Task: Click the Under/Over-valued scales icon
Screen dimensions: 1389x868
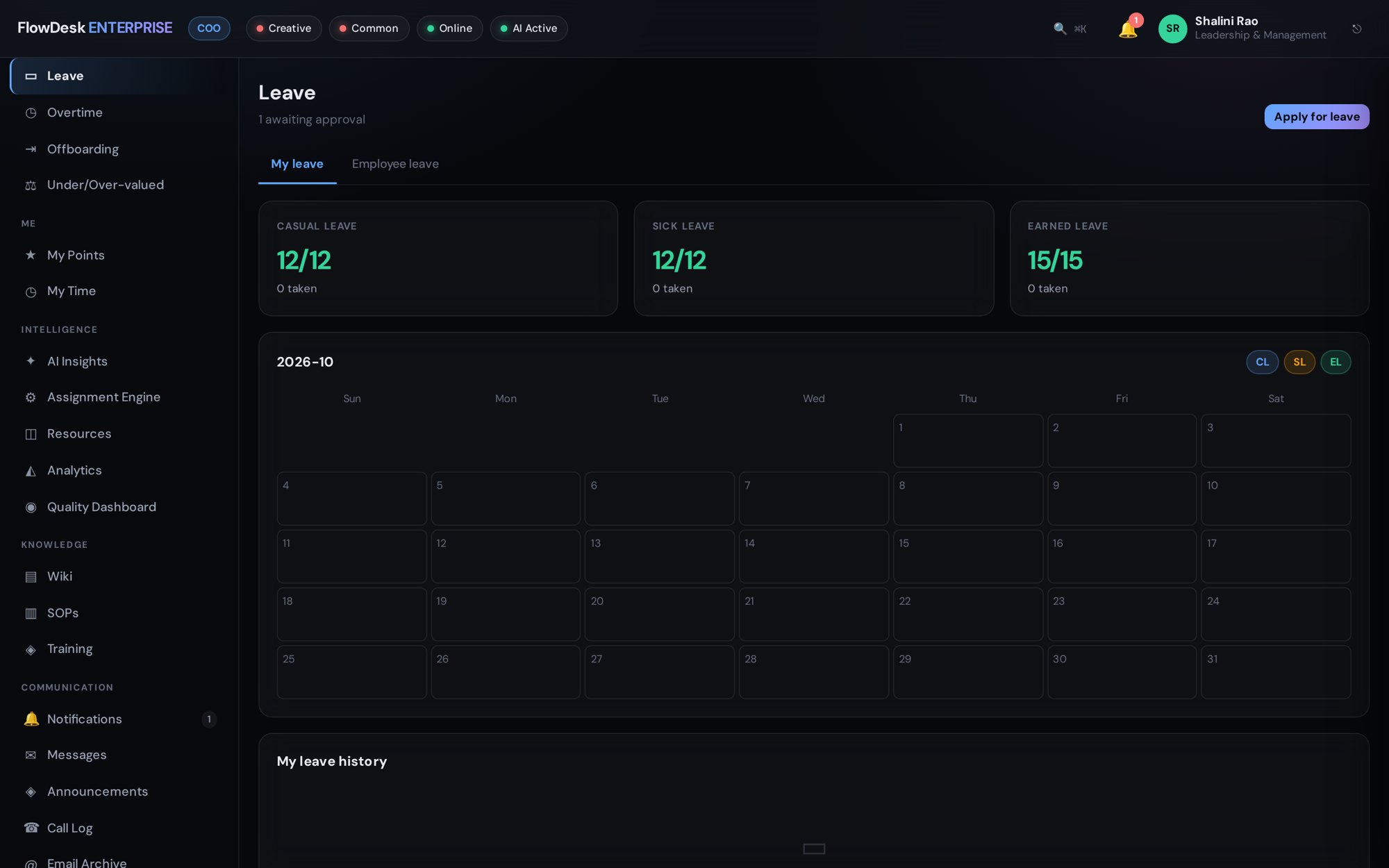Action: 31,185
